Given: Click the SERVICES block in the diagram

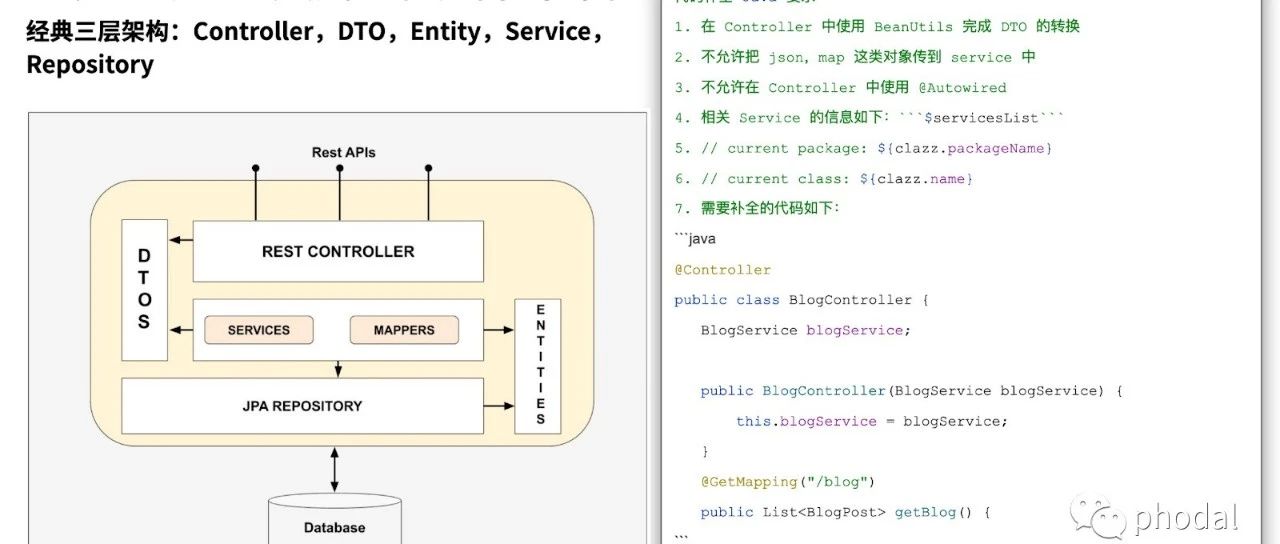Looking at the screenshot, I should [259, 330].
